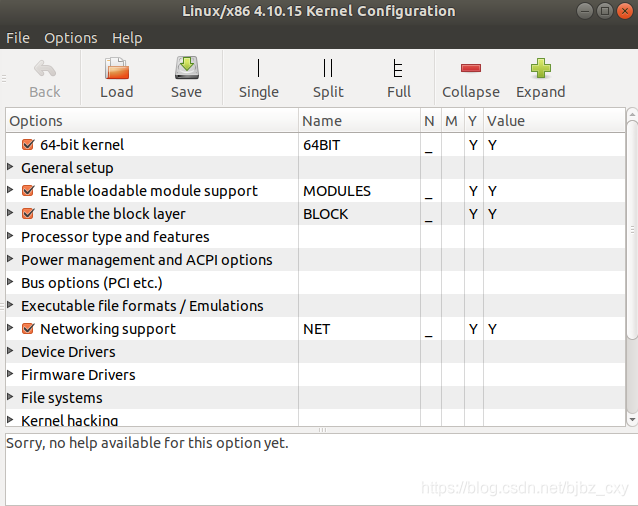Toggle Enable the block layer checkbox
638x506 pixels.
click(x=28, y=214)
